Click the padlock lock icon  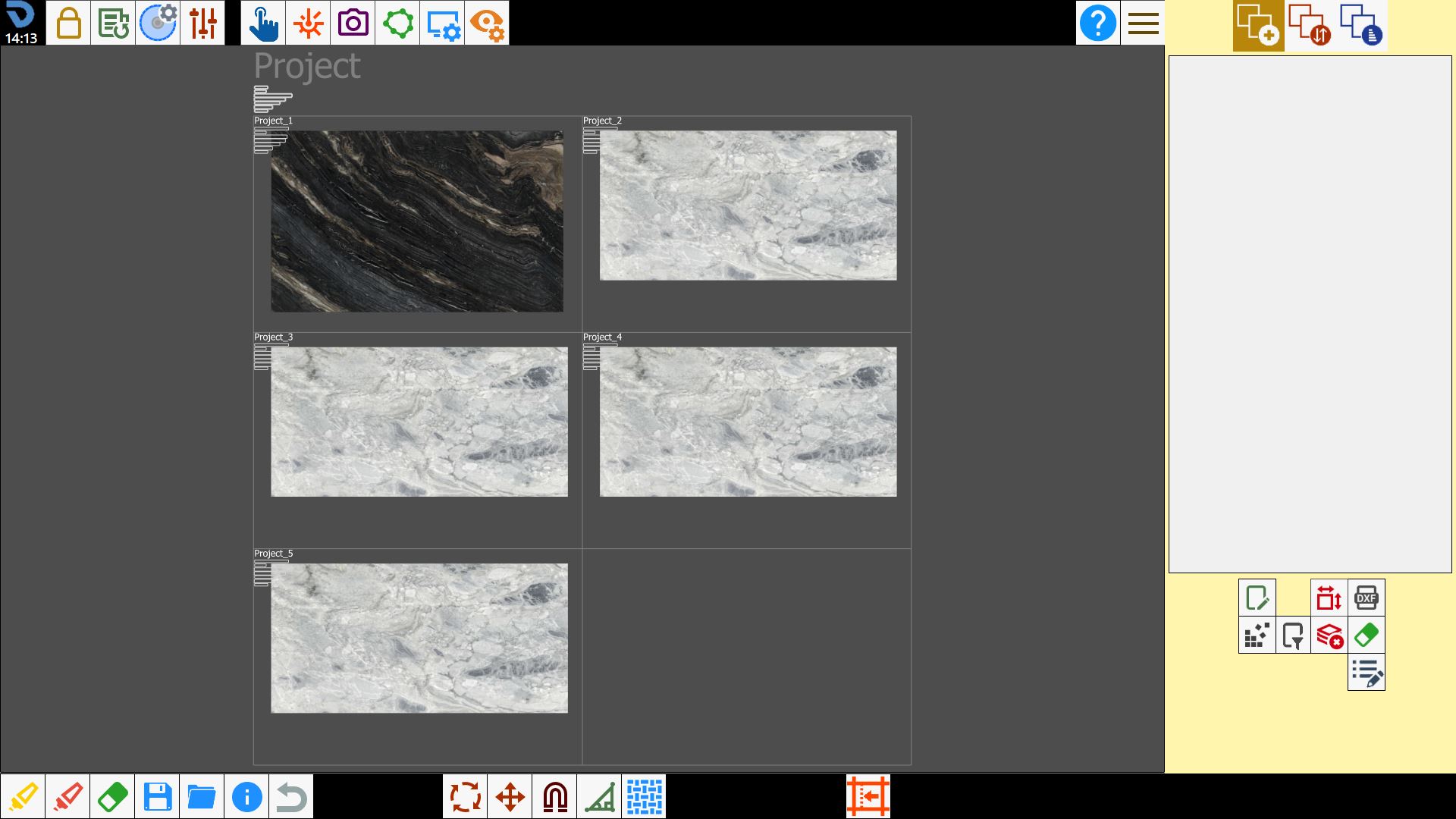click(68, 23)
